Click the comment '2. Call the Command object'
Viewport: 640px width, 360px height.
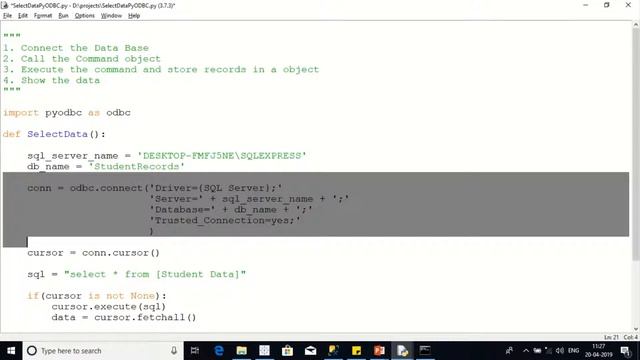coord(82,59)
